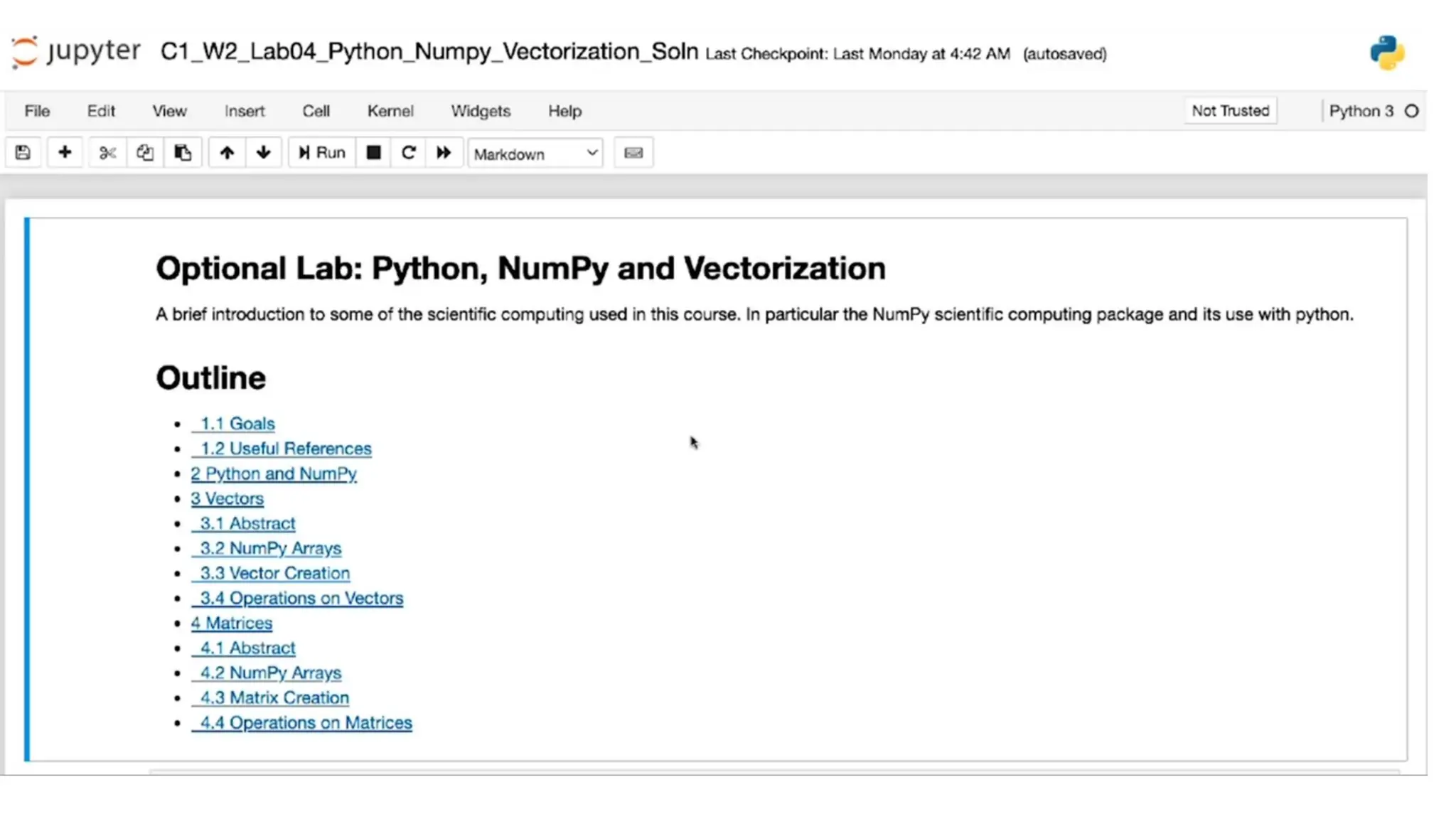Screen dimensions: 1456x819
Task: Move selected cell up arrow
Action: (227, 153)
